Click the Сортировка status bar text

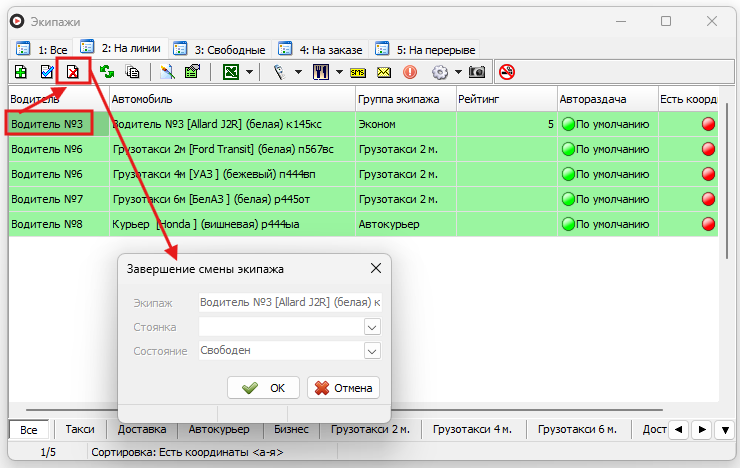point(187,452)
